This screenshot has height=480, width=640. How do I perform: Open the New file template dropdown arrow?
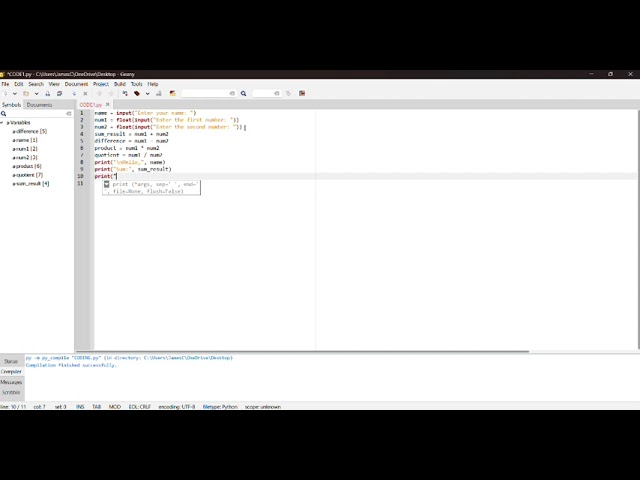15,93
